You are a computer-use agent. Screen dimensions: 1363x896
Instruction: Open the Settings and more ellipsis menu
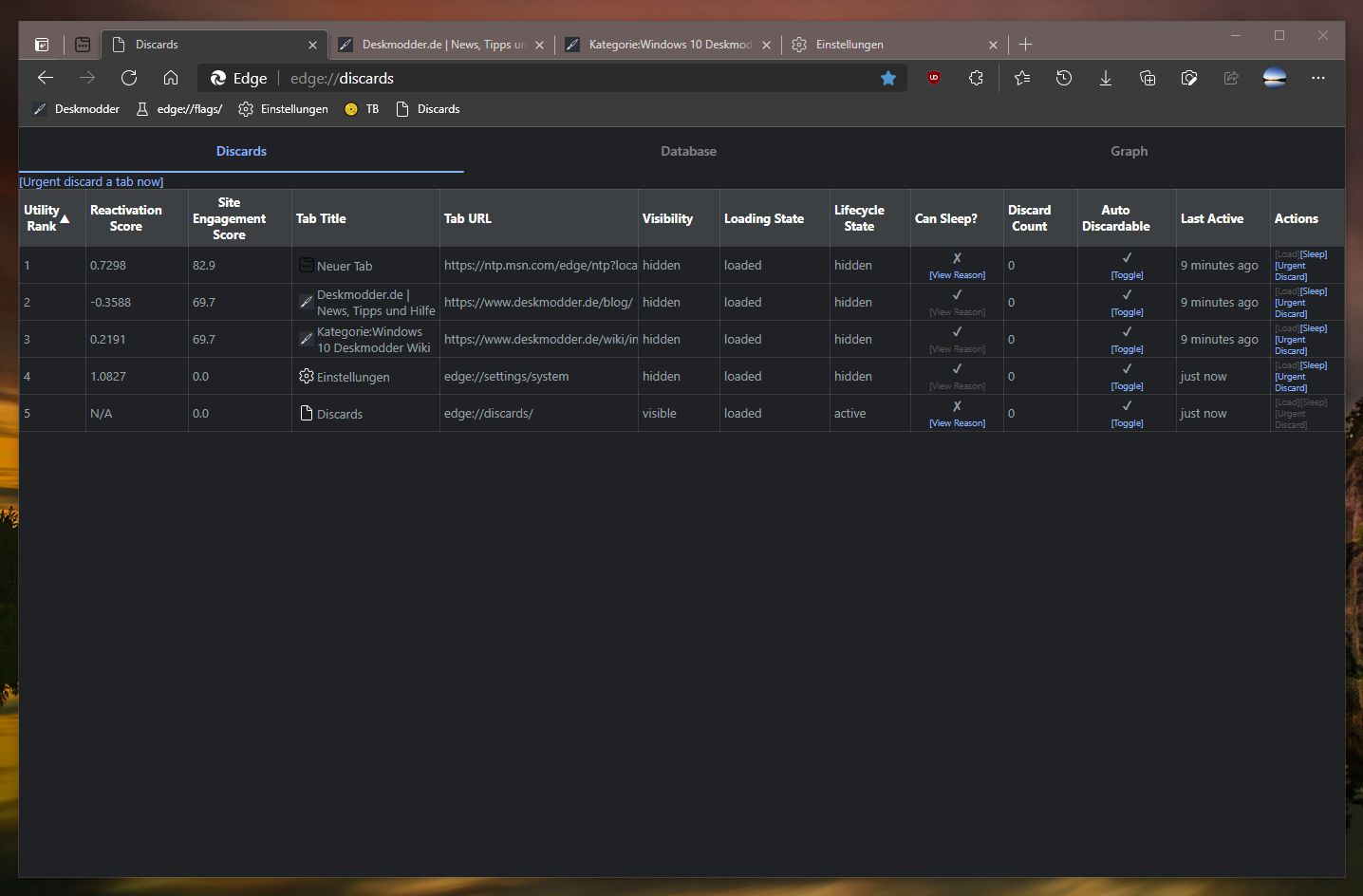tap(1318, 78)
